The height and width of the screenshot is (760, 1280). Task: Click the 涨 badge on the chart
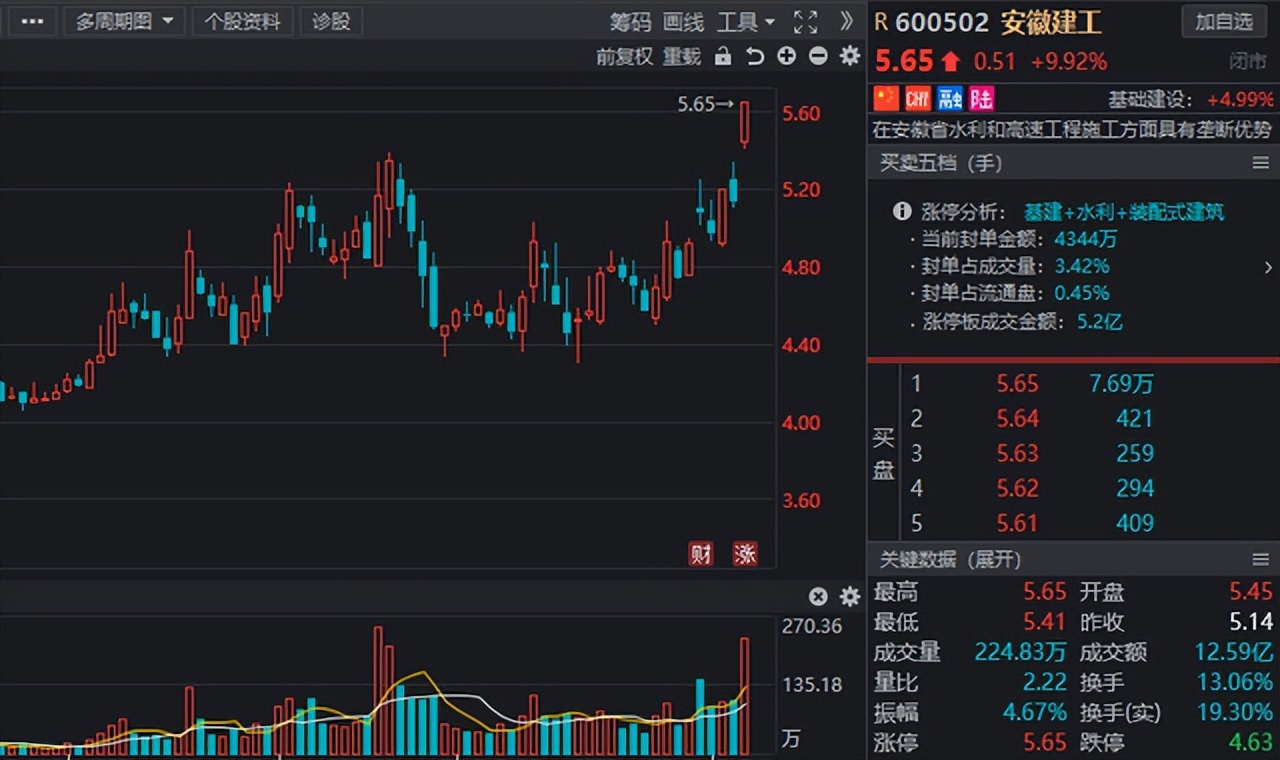pos(745,553)
